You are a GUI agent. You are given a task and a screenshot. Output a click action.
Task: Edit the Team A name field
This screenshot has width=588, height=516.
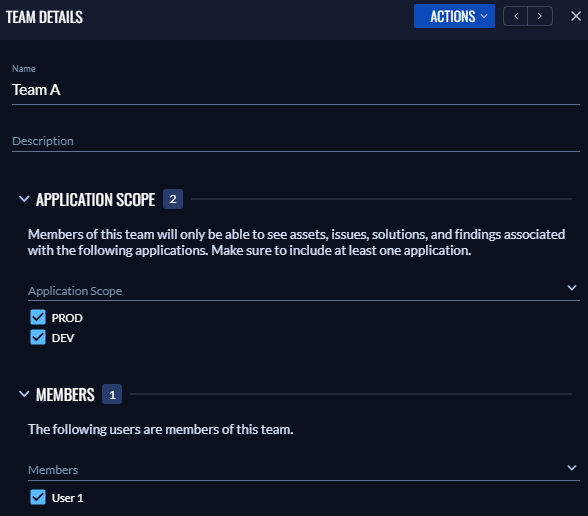(296, 90)
